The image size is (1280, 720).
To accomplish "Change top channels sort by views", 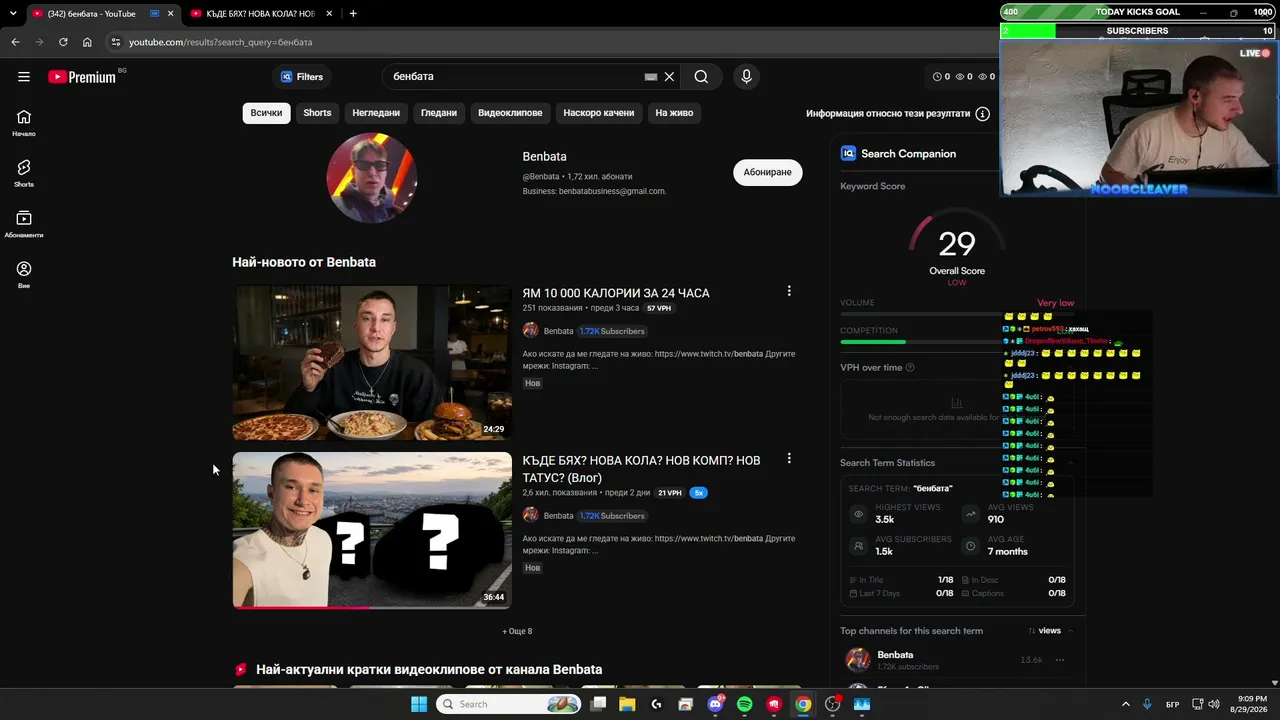I will point(1044,631).
